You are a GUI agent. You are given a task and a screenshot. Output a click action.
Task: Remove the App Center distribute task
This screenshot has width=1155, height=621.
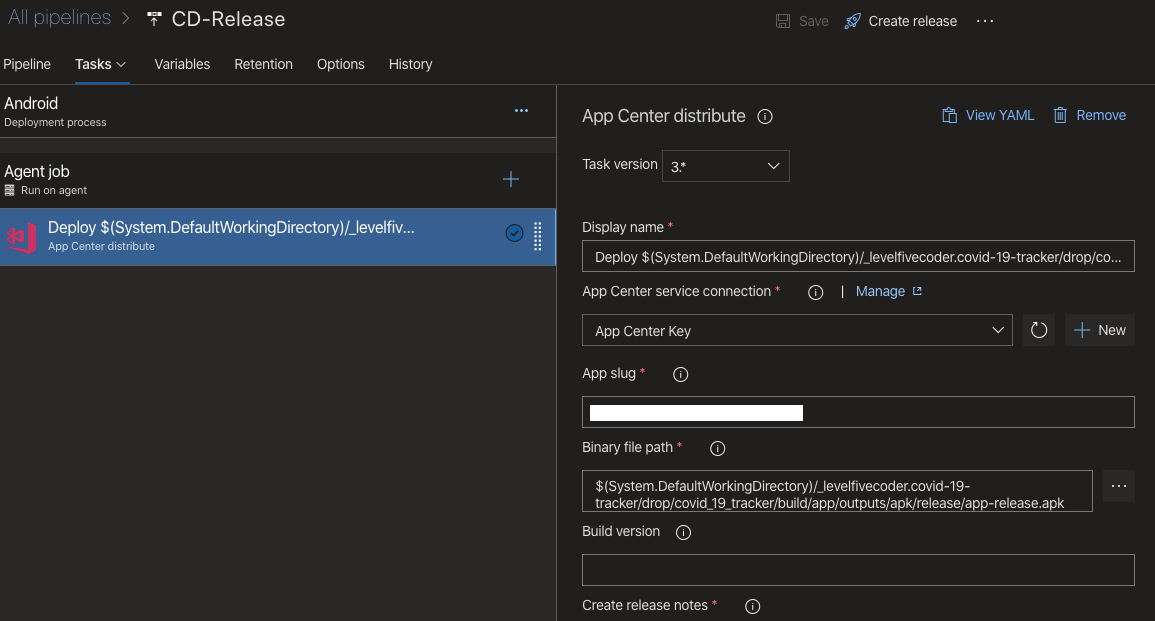1089,115
